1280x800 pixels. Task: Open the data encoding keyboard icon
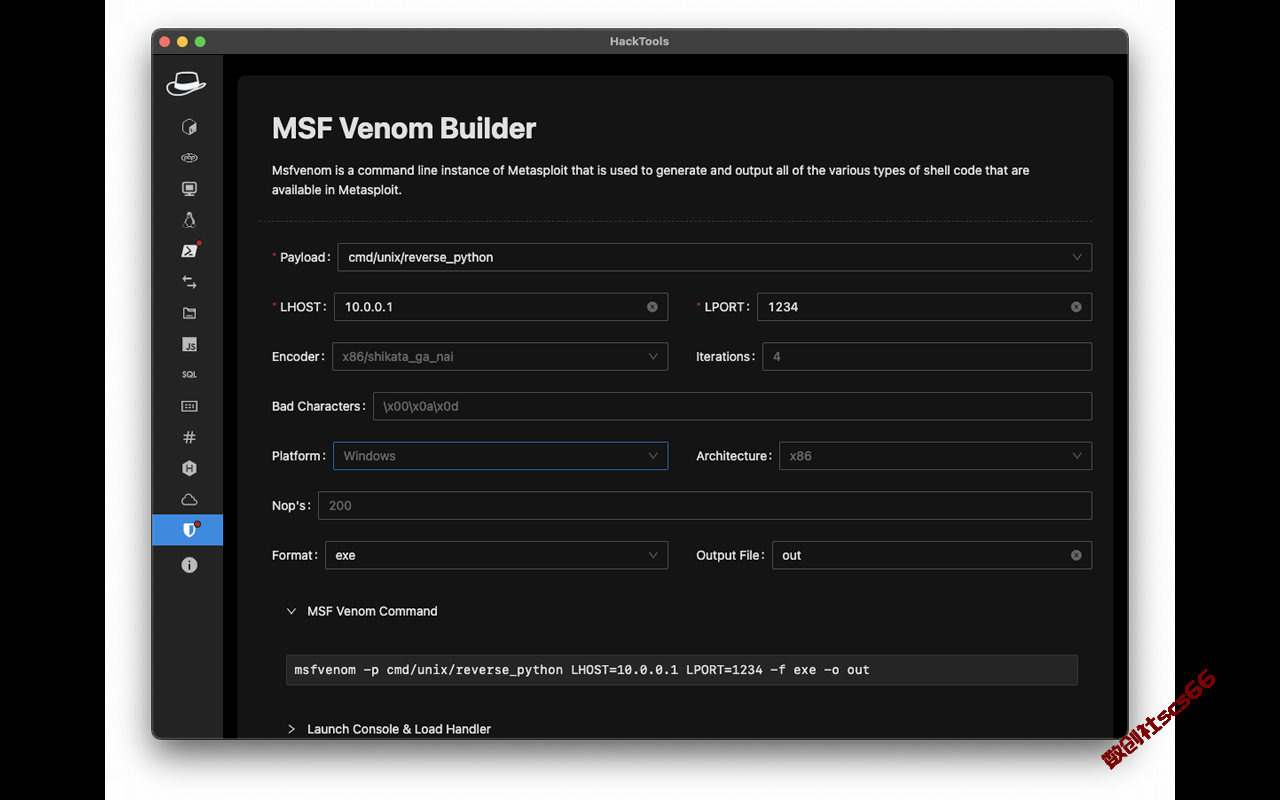click(189, 406)
